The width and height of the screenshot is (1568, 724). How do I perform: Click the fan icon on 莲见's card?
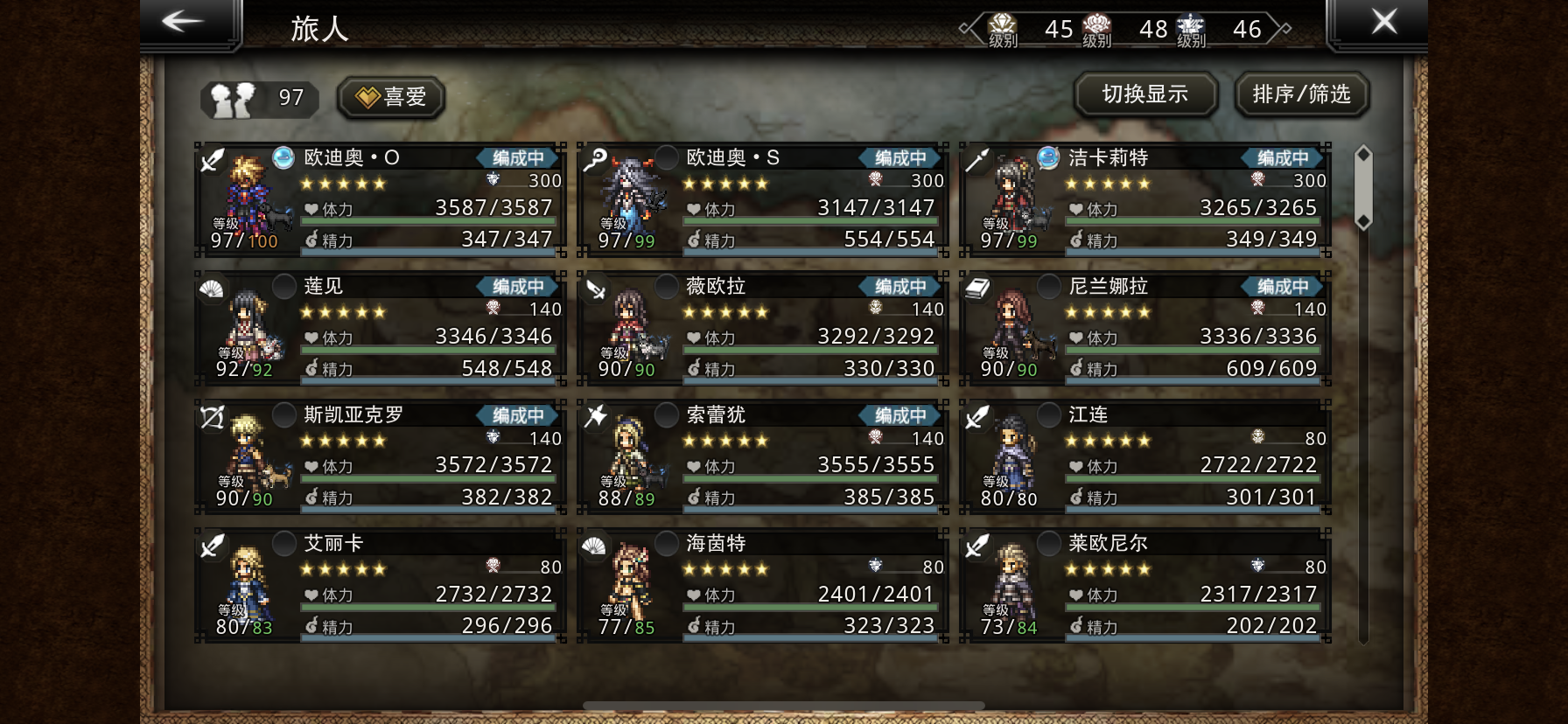(213, 289)
